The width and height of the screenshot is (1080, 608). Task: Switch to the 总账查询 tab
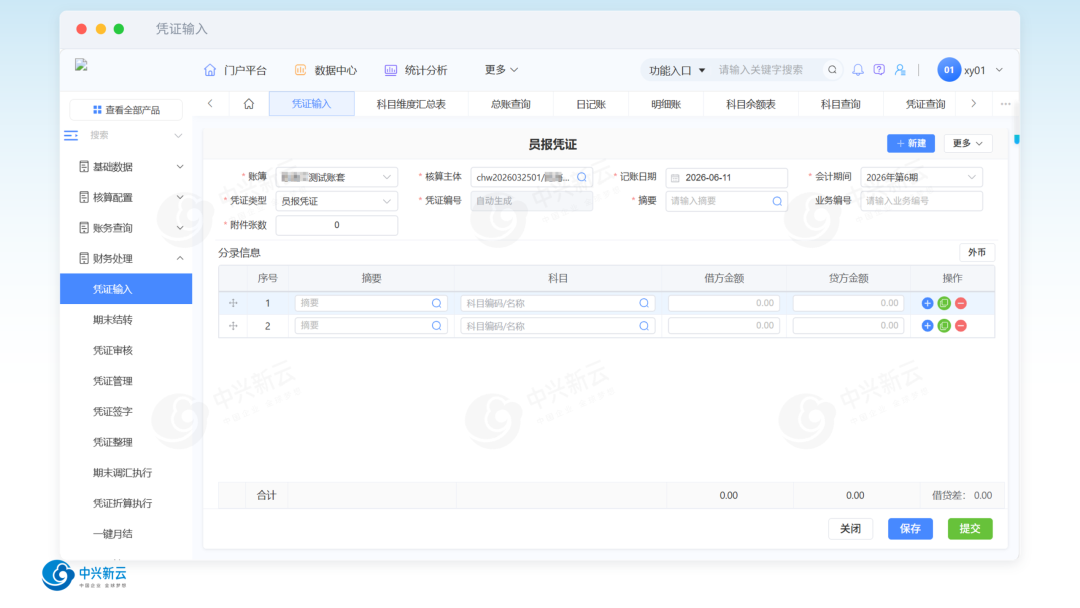(510, 104)
